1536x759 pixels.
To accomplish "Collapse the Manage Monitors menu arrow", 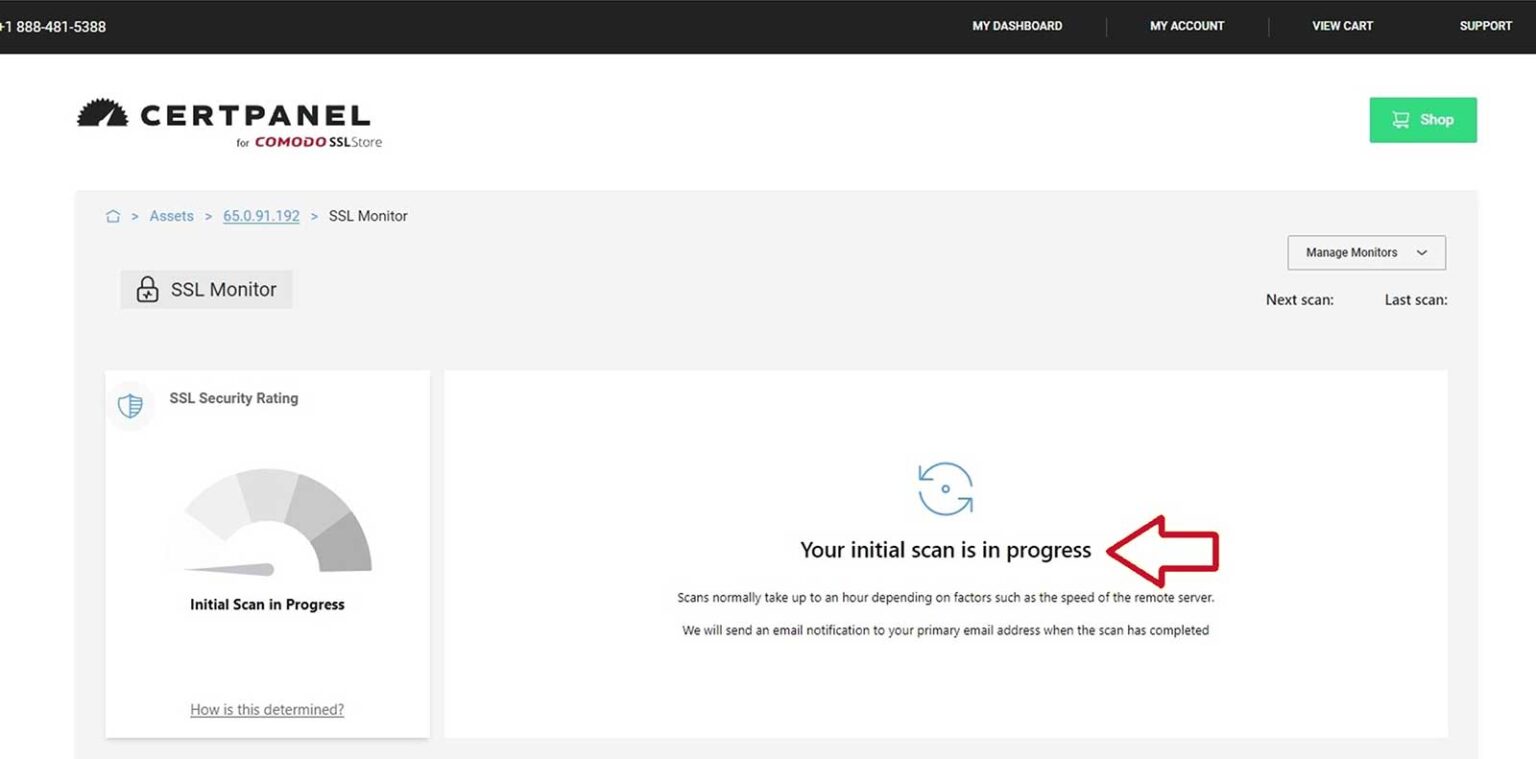I will pyautogui.click(x=1421, y=253).
